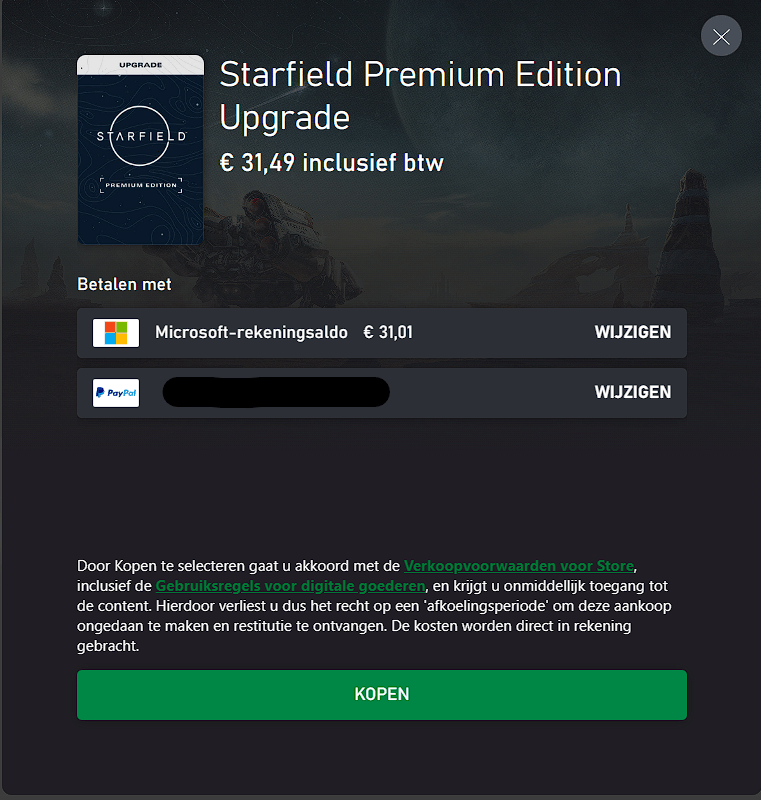The height and width of the screenshot is (800, 761).
Task: Click the PREMIUM EDITION label on cover
Action: point(141,184)
